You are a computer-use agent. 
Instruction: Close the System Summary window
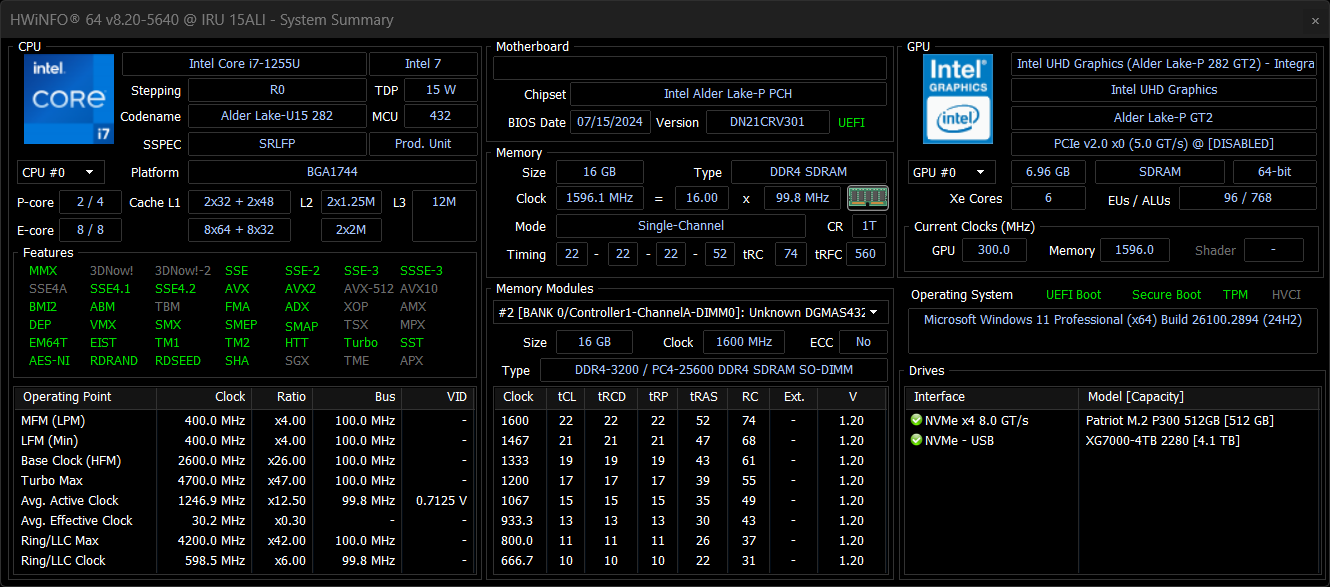1315,20
